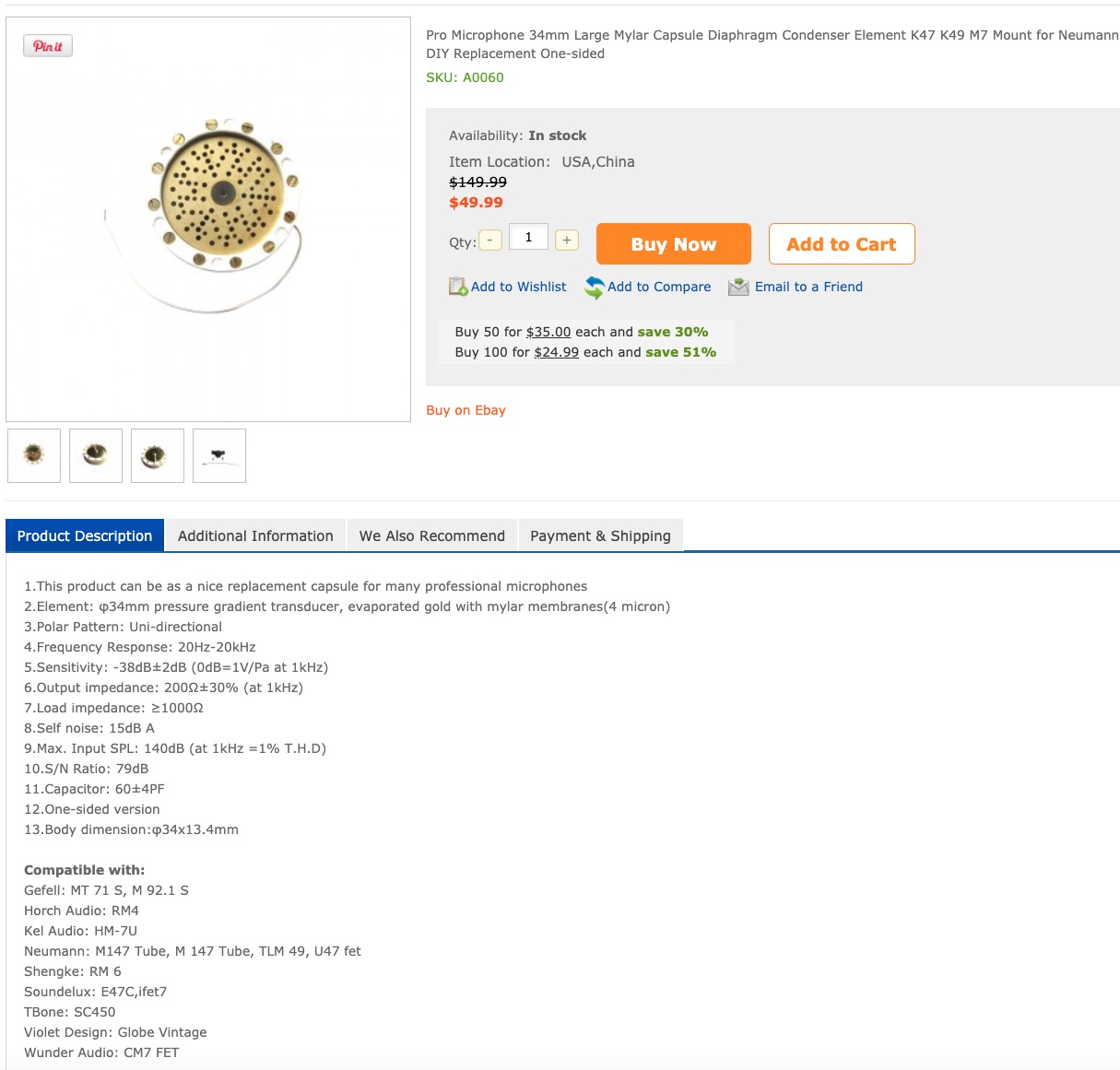Click the Add to Wishlist clipboard icon
1120x1070 pixels.
(458, 287)
